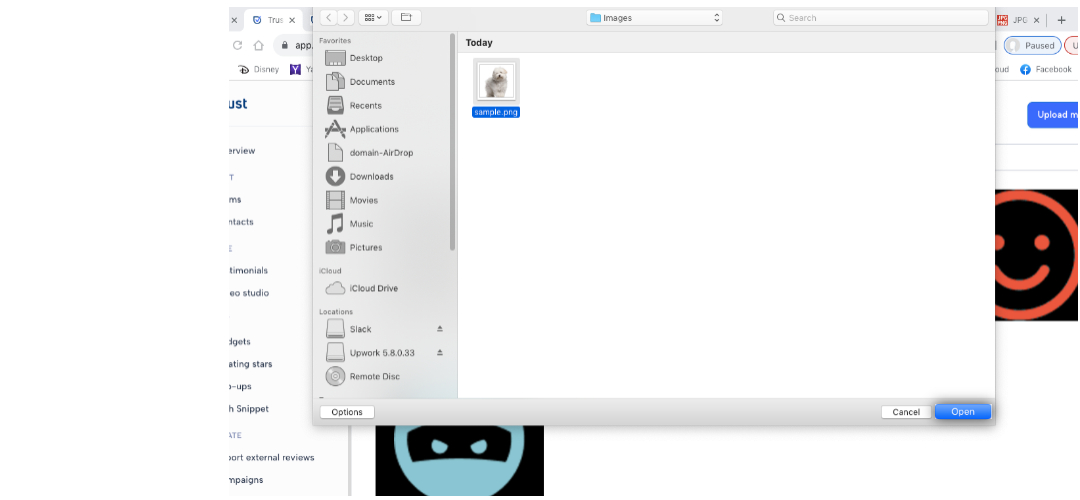Open Pop-ups in the web app sidebar
The image size is (1080, 500).
[x=240, y=386]
